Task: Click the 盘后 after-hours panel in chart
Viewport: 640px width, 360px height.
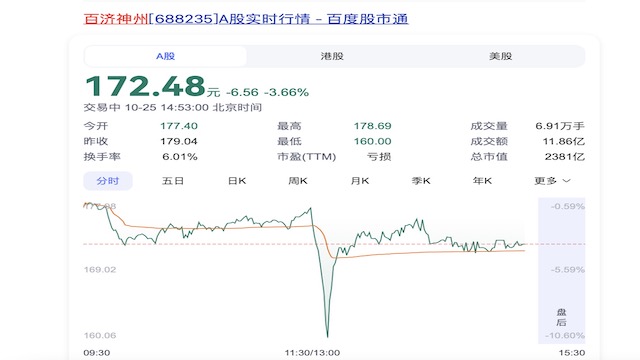Action: click(x=562, y=270)
